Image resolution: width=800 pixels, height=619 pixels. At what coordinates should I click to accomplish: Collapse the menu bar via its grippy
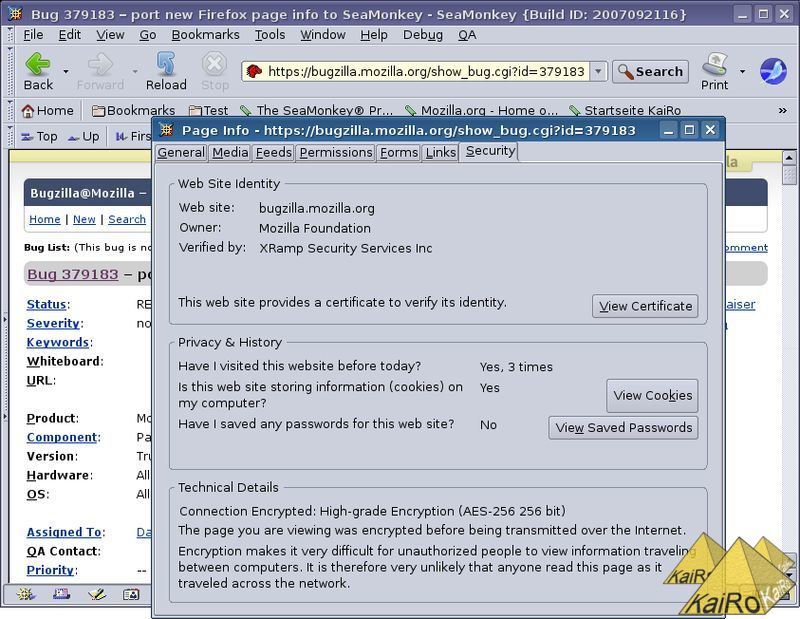(10, 35)
